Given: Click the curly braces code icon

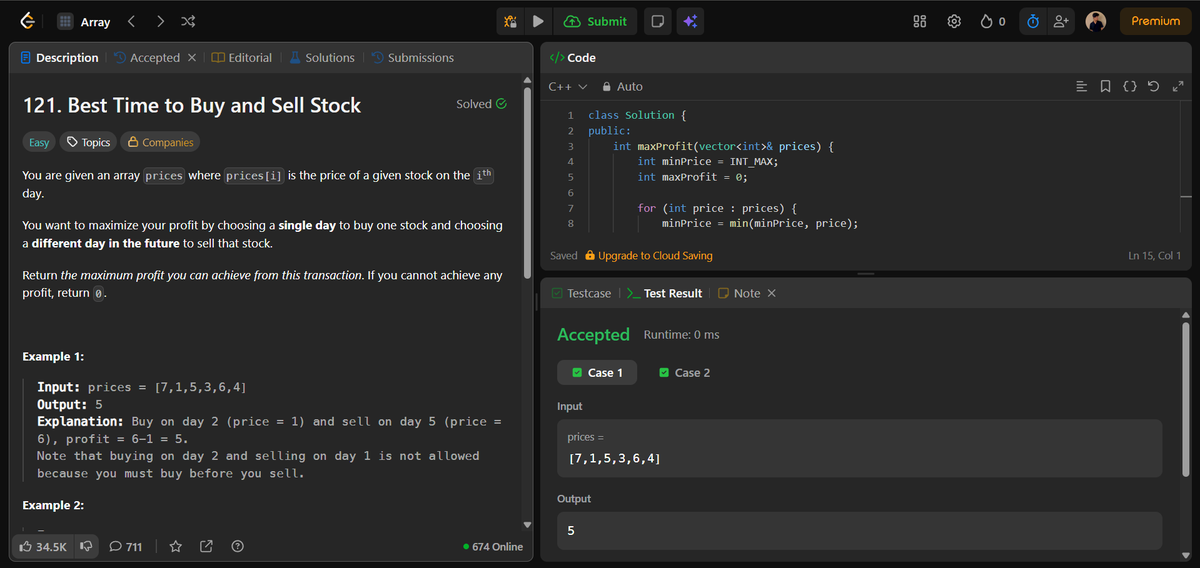Looking at the screenshot, I should coord(1129,87).
